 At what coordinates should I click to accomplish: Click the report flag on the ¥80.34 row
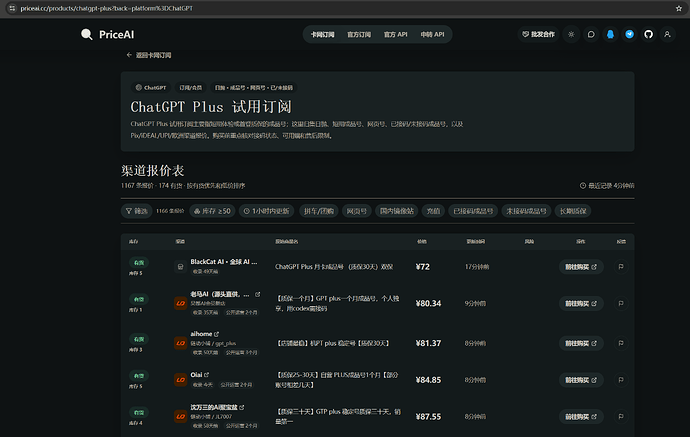(x=621, y=303)
